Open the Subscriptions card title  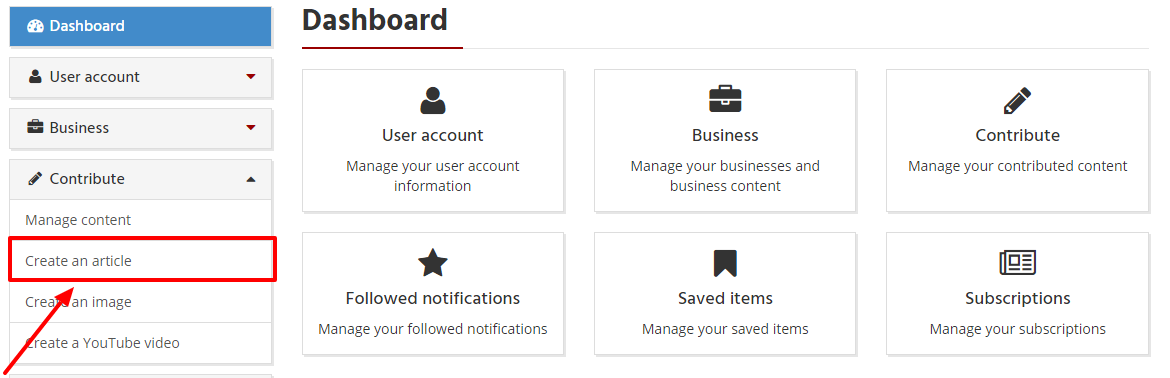pyautogui.click(x=1017, y=298)
